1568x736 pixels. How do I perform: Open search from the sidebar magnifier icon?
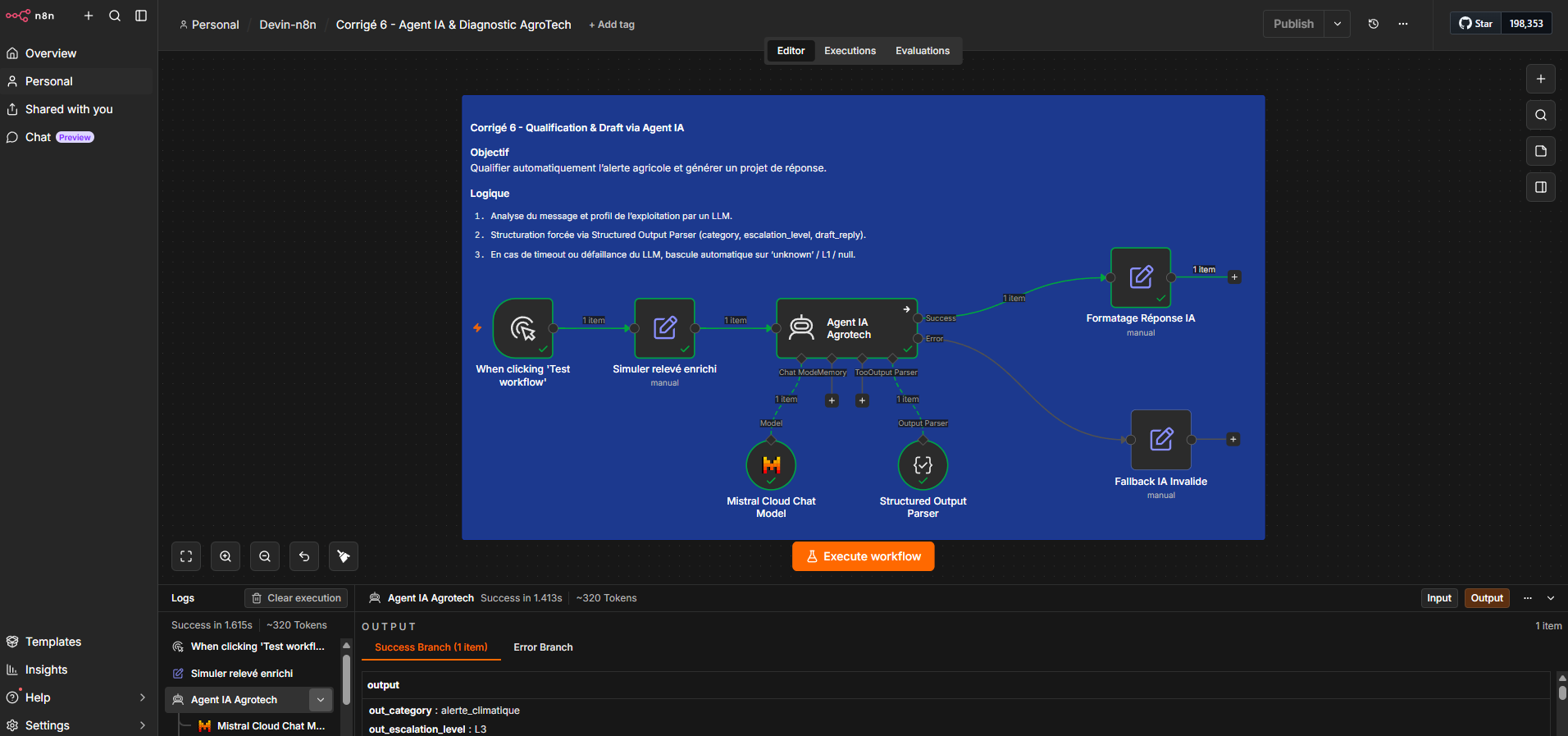pyautogui.click(x=115, y=16)
